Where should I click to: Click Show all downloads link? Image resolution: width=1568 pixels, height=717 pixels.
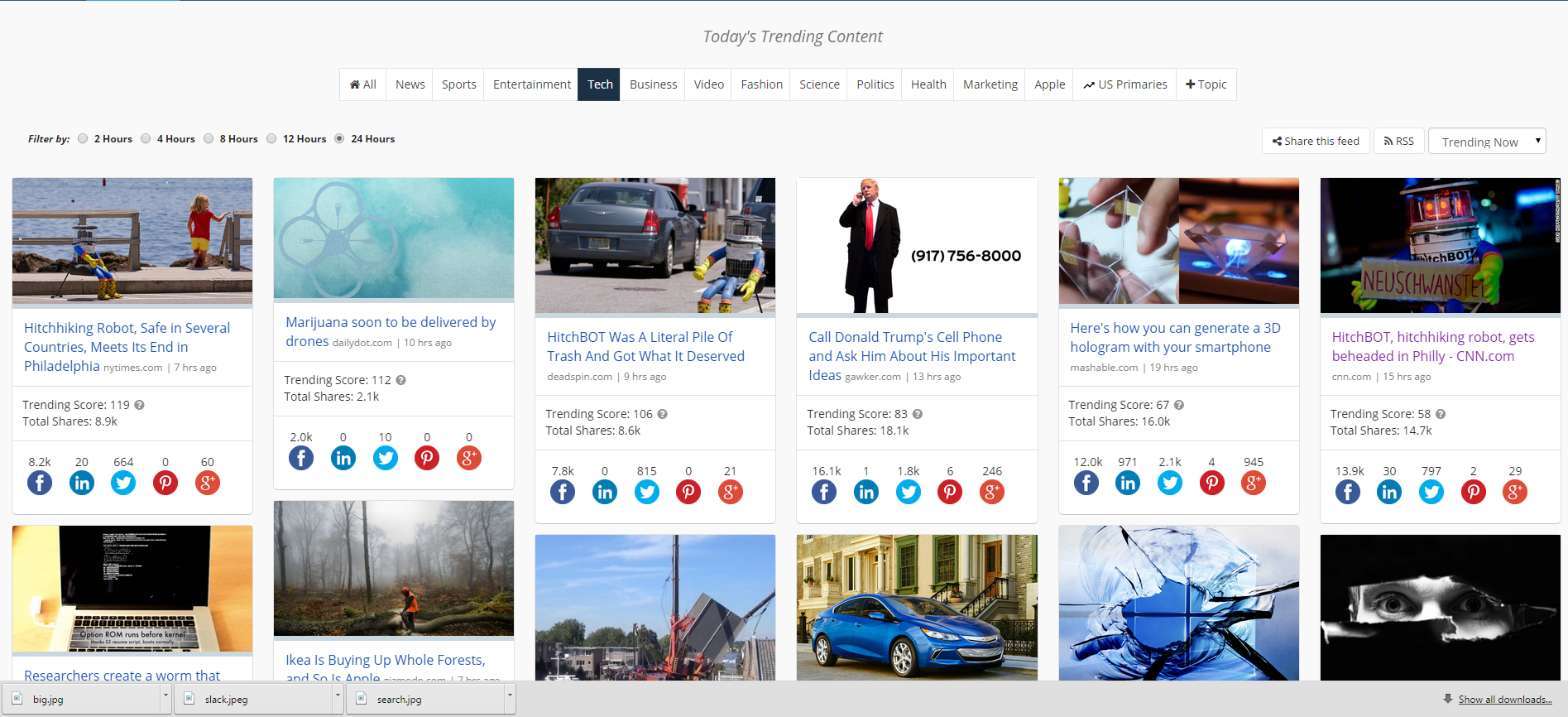(1504, 700)
